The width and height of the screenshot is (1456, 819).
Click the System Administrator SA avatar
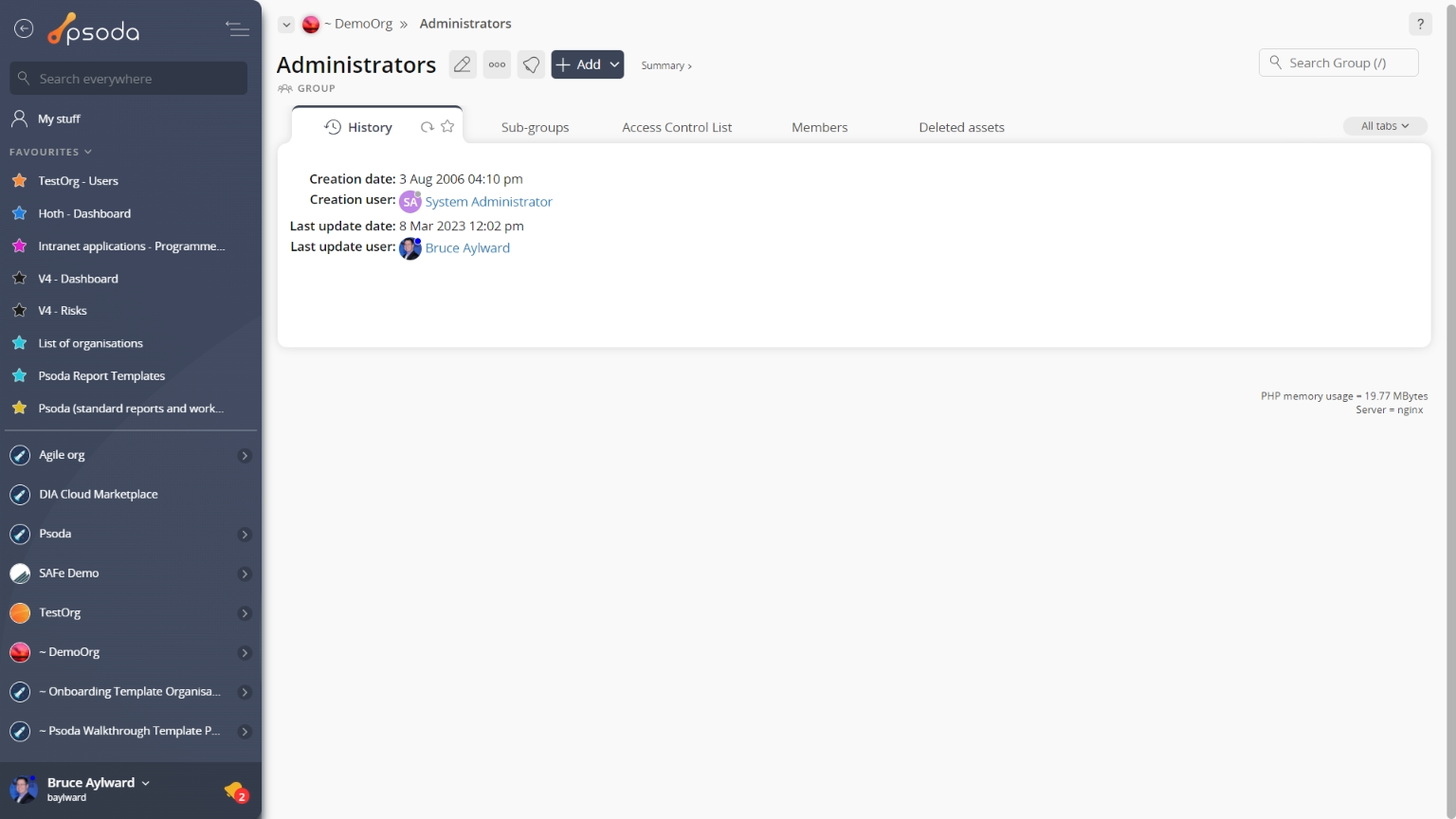(x=409, y=202)
